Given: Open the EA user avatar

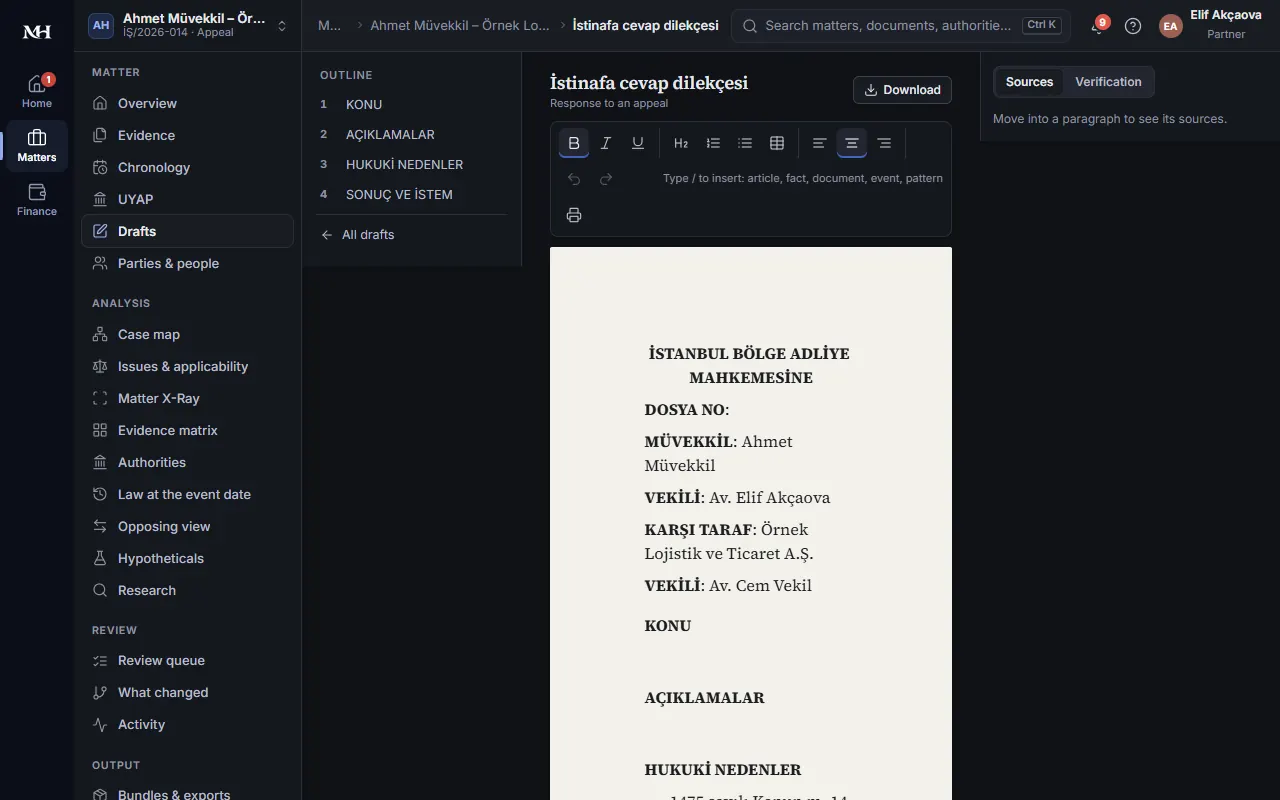Looking at the screenshot, I should (1170, 26).
